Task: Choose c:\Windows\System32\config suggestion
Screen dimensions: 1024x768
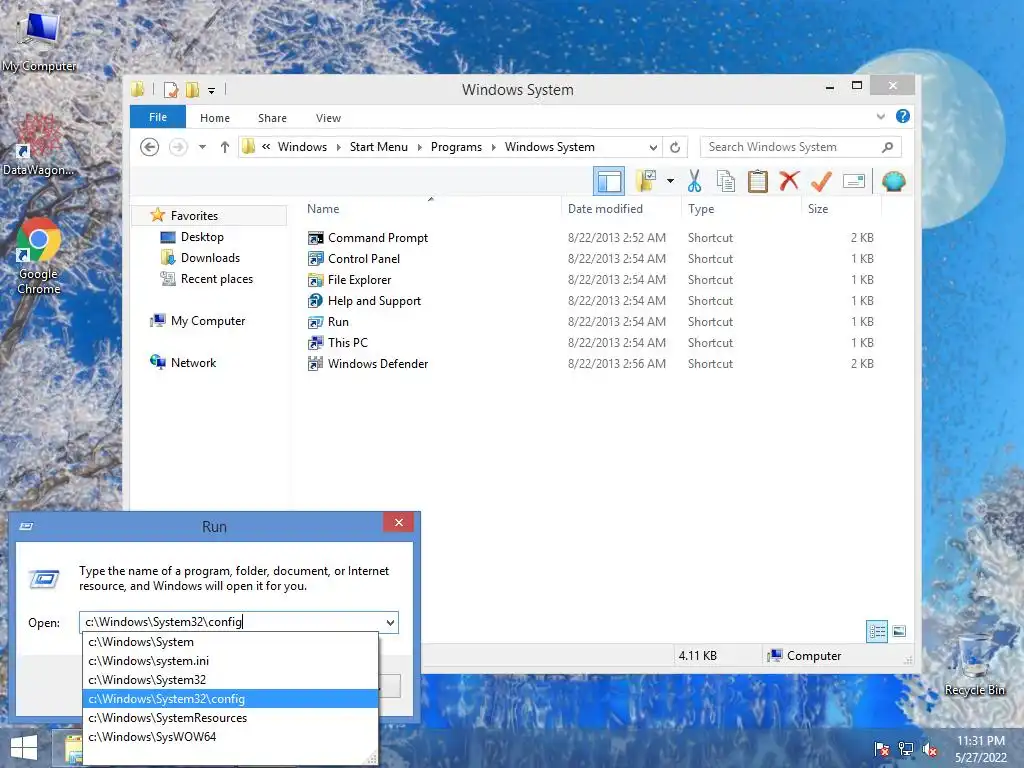Action: (231, 699)
